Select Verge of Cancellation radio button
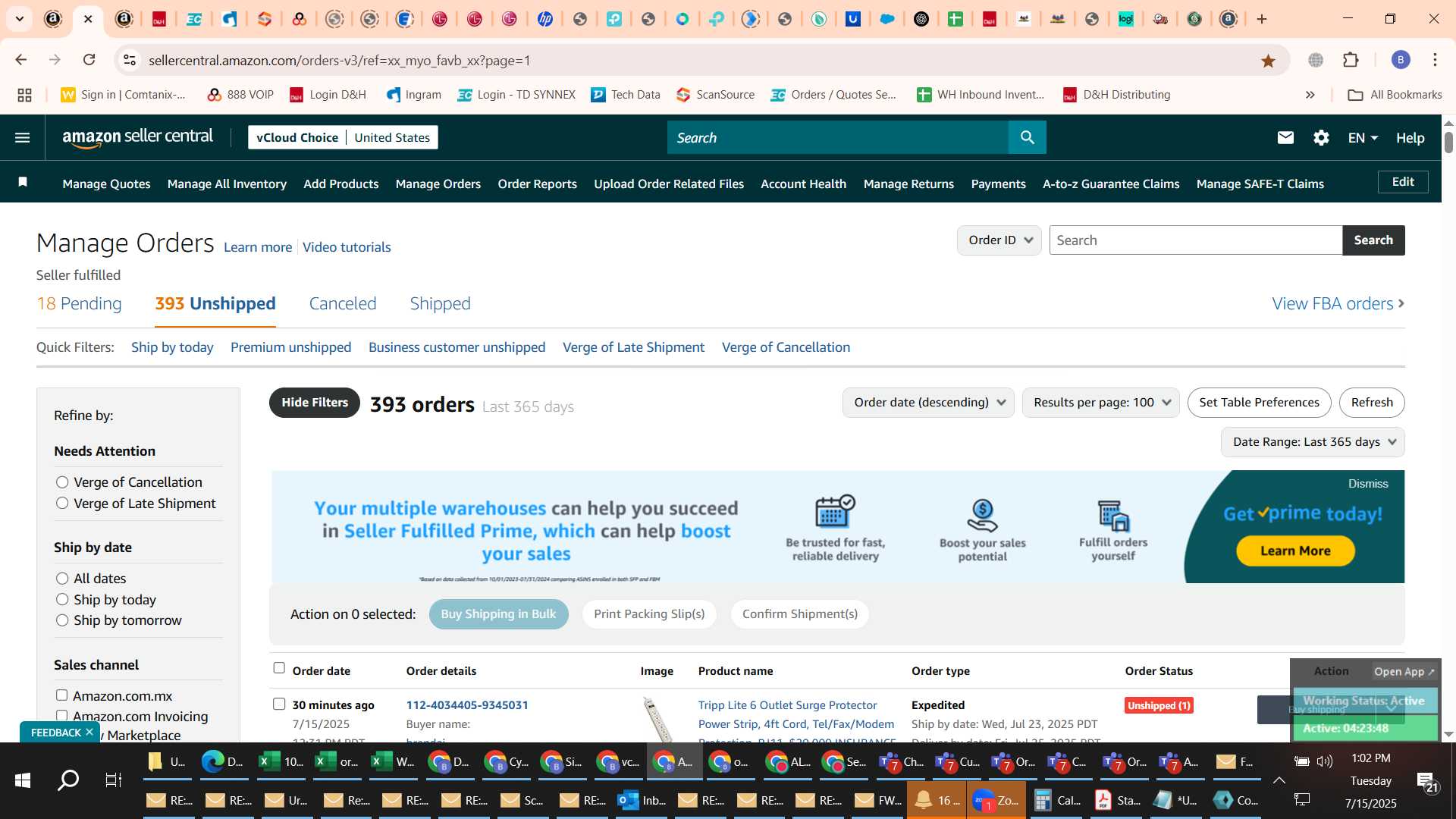 (62, 482)
